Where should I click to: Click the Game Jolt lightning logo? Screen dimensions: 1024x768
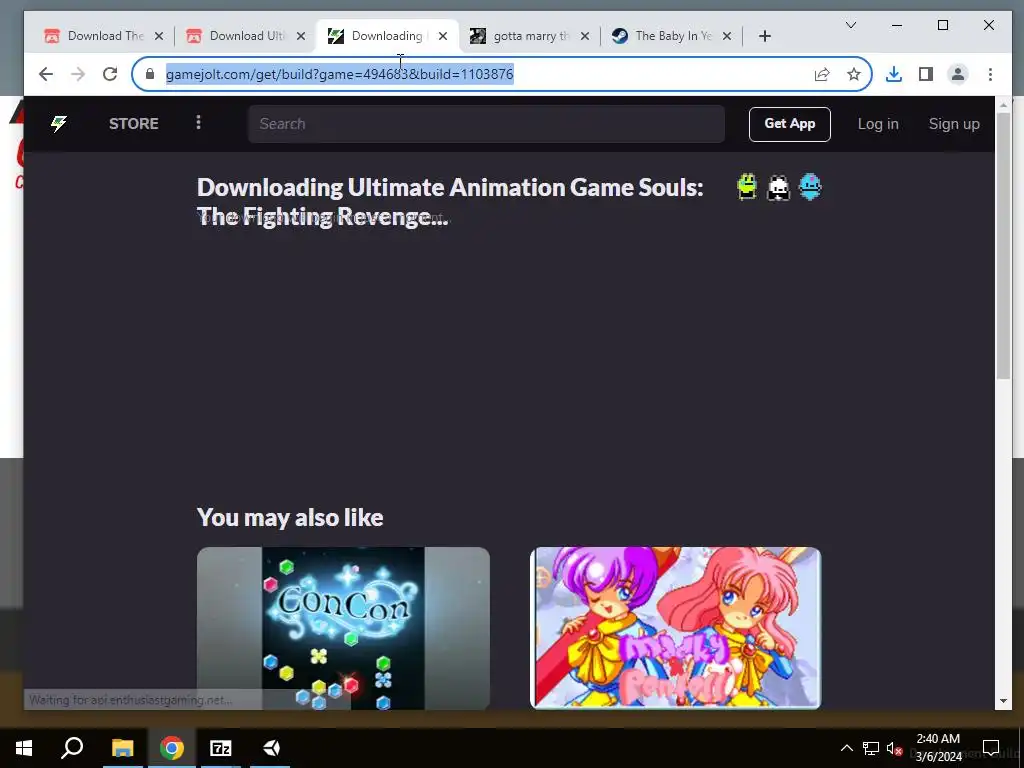(59, 123)
